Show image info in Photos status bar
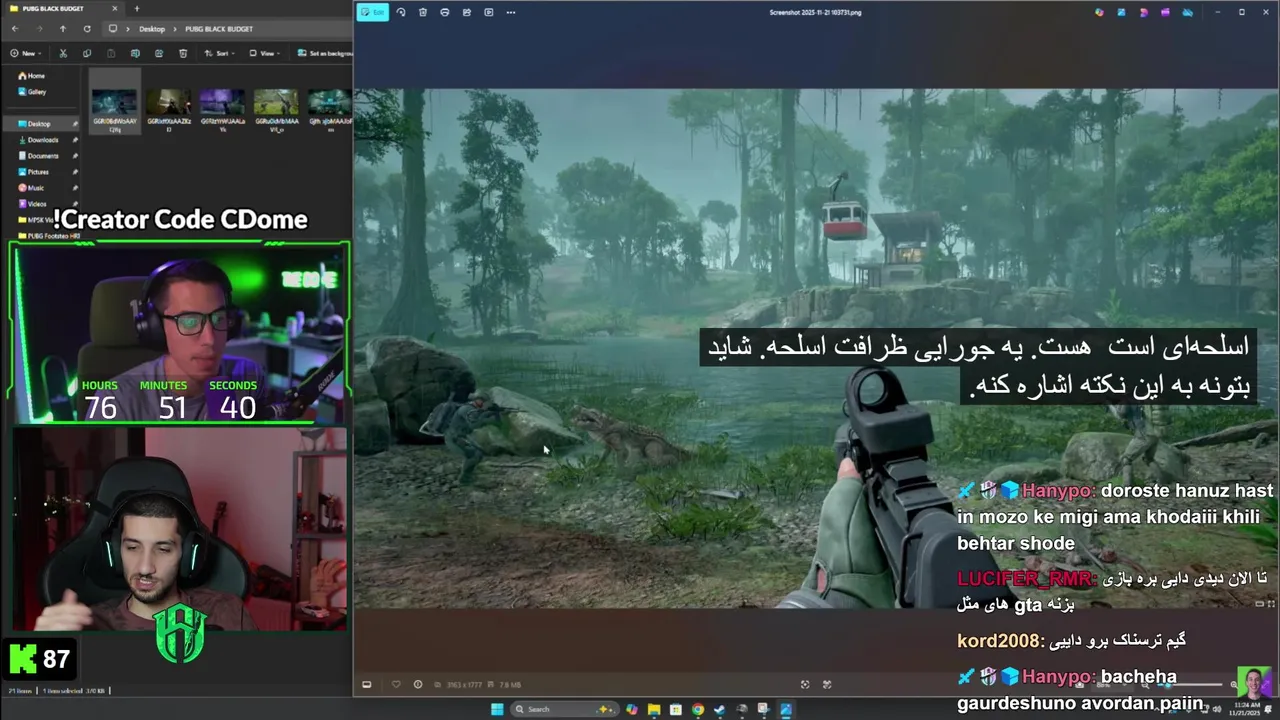The image size is (1280, 720). click(417, 684)
